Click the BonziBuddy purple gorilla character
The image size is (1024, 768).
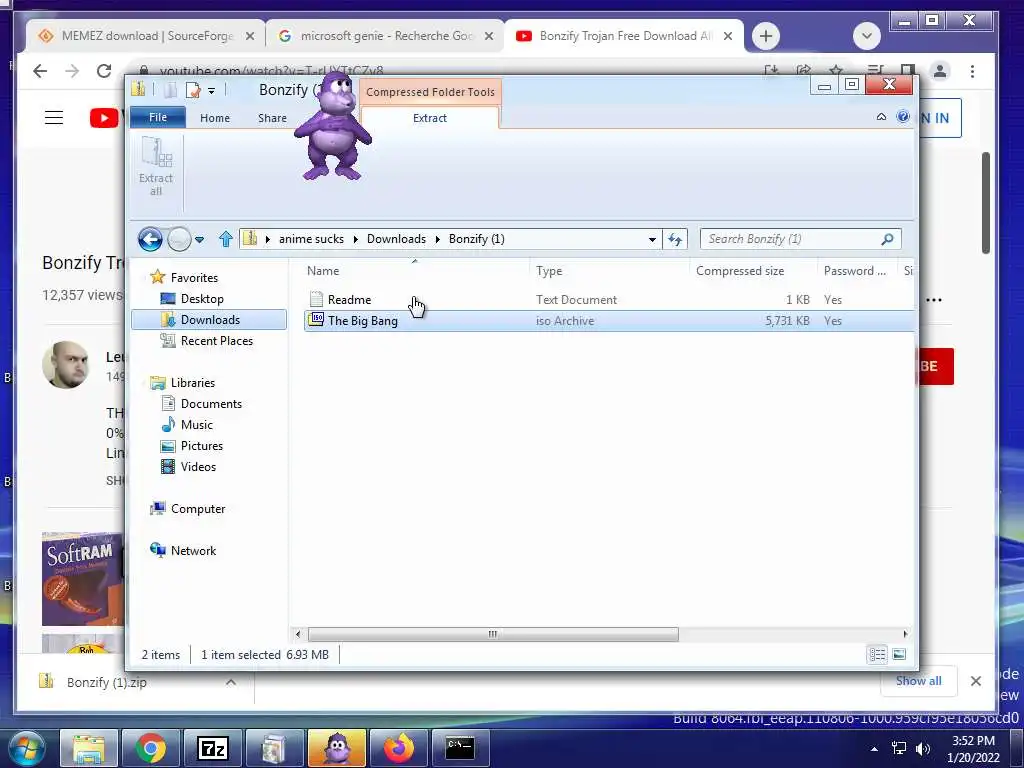pyautogui.click(x=333, y=126)
